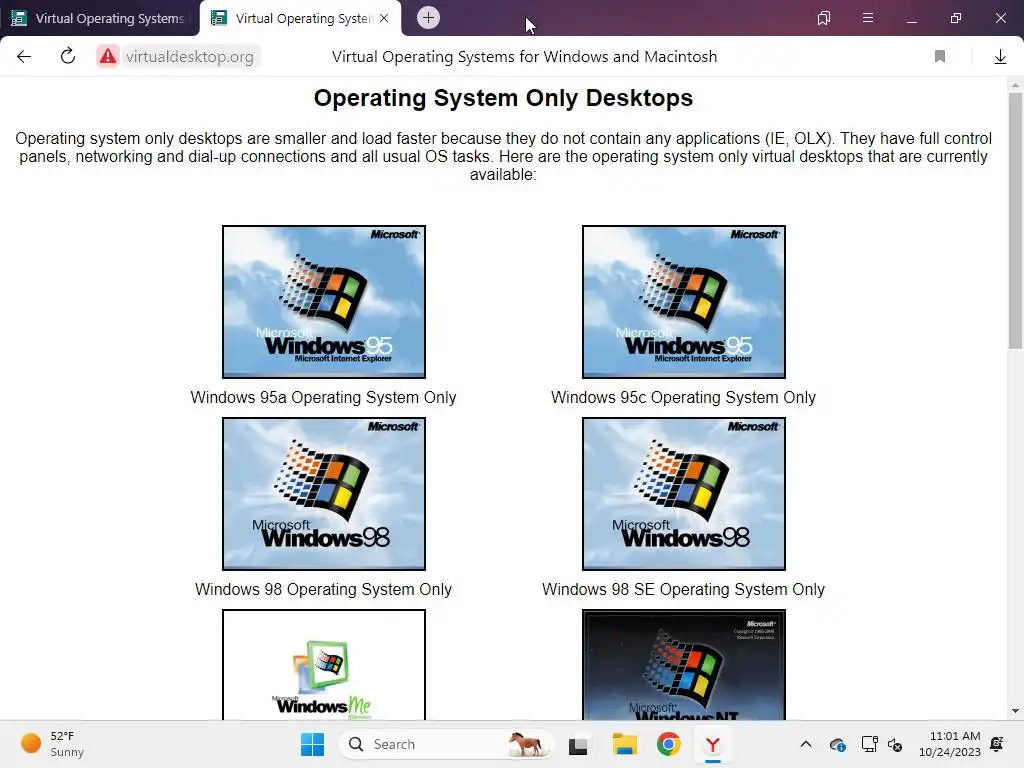Bookmark this page with the bookmark icon

pos(940,57)
